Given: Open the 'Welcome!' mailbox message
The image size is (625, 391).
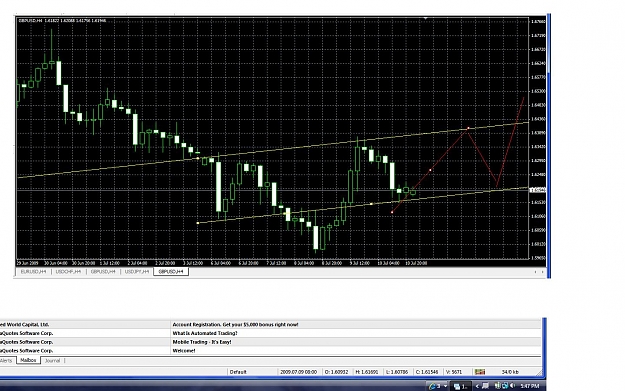Looking at the screenshot, I should (x=184, y=351).
